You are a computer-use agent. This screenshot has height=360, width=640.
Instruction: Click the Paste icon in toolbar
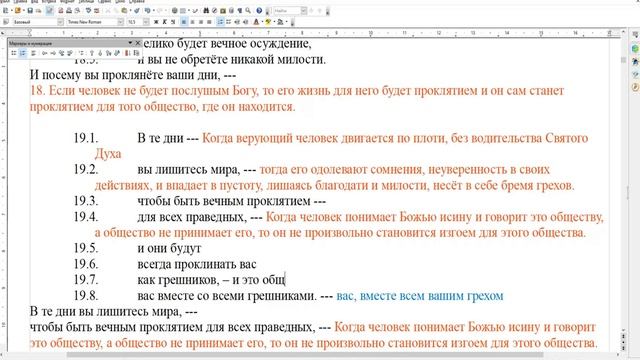coord(124,11)
